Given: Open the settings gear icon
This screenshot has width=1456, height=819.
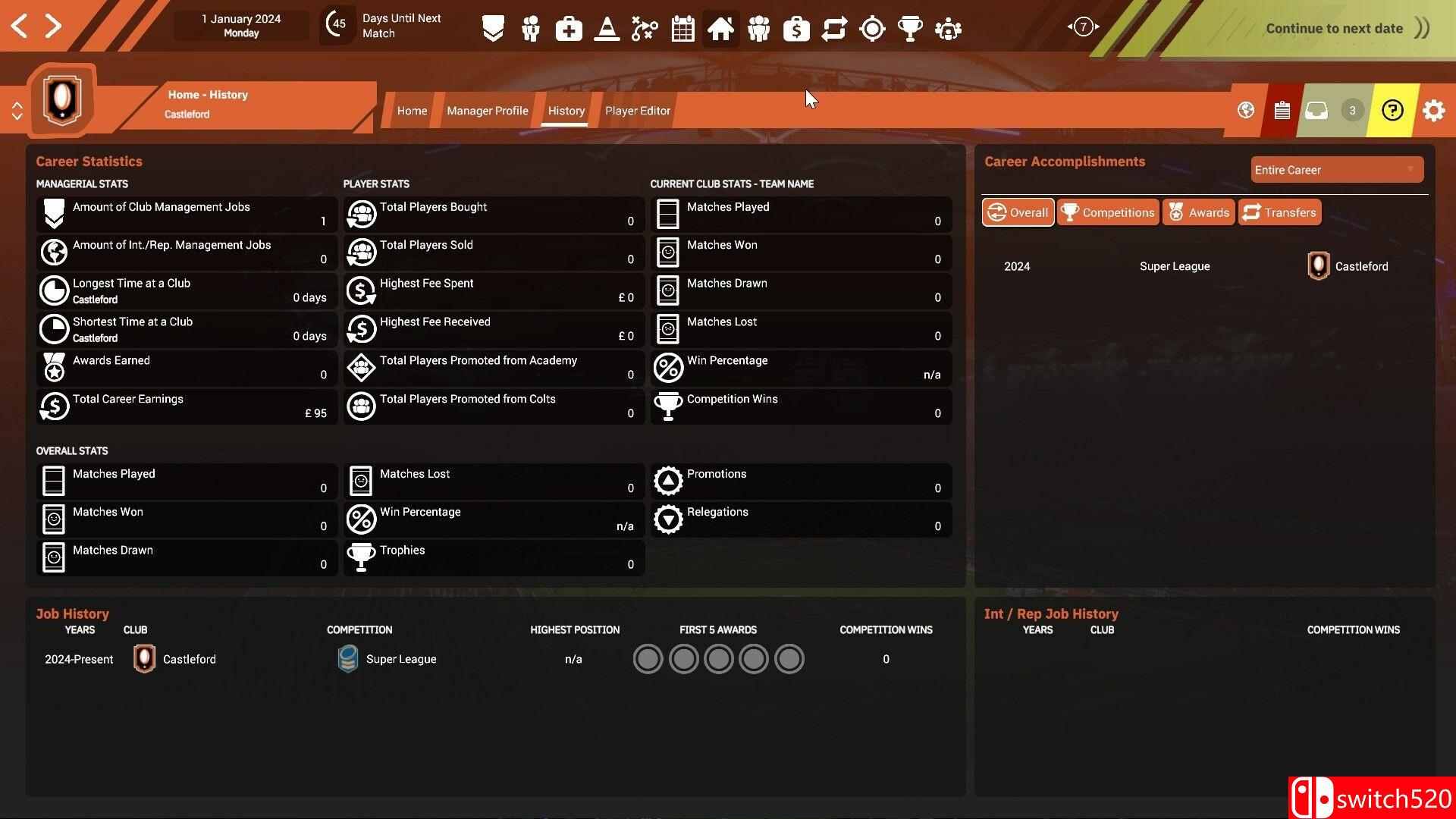Looking at the screenshot, I should [x=1433, y=111].
